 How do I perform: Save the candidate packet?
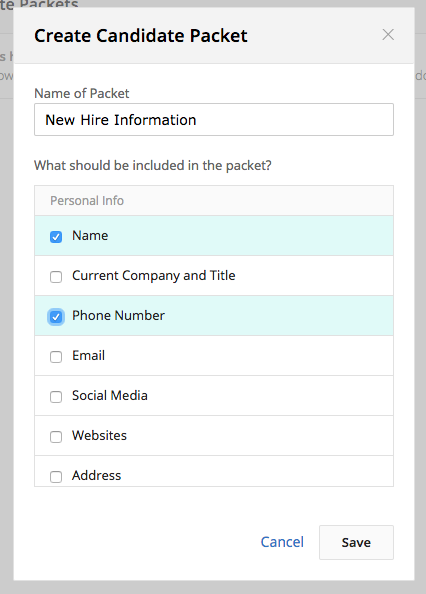356,542
